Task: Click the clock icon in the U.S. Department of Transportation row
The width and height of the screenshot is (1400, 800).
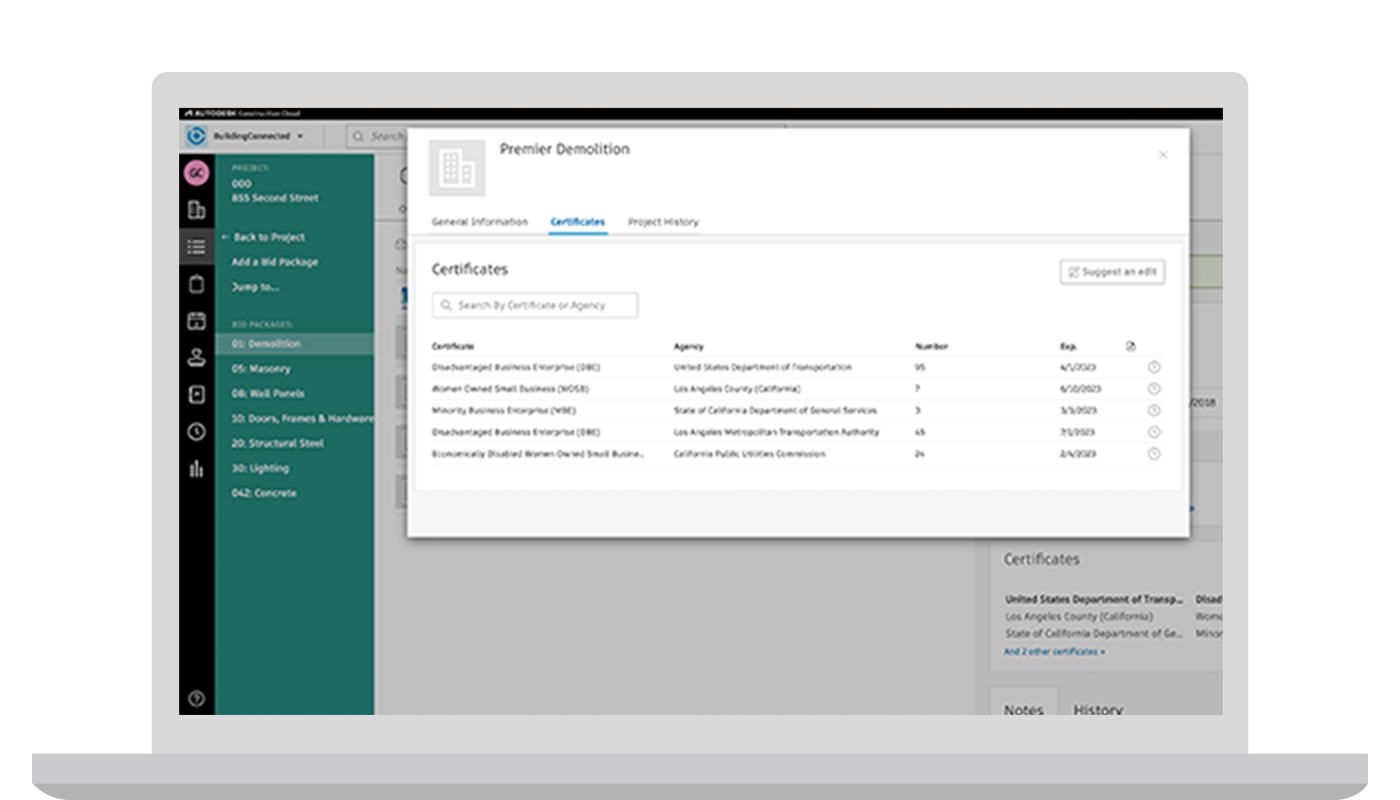Action: (x=1153, y=367)
